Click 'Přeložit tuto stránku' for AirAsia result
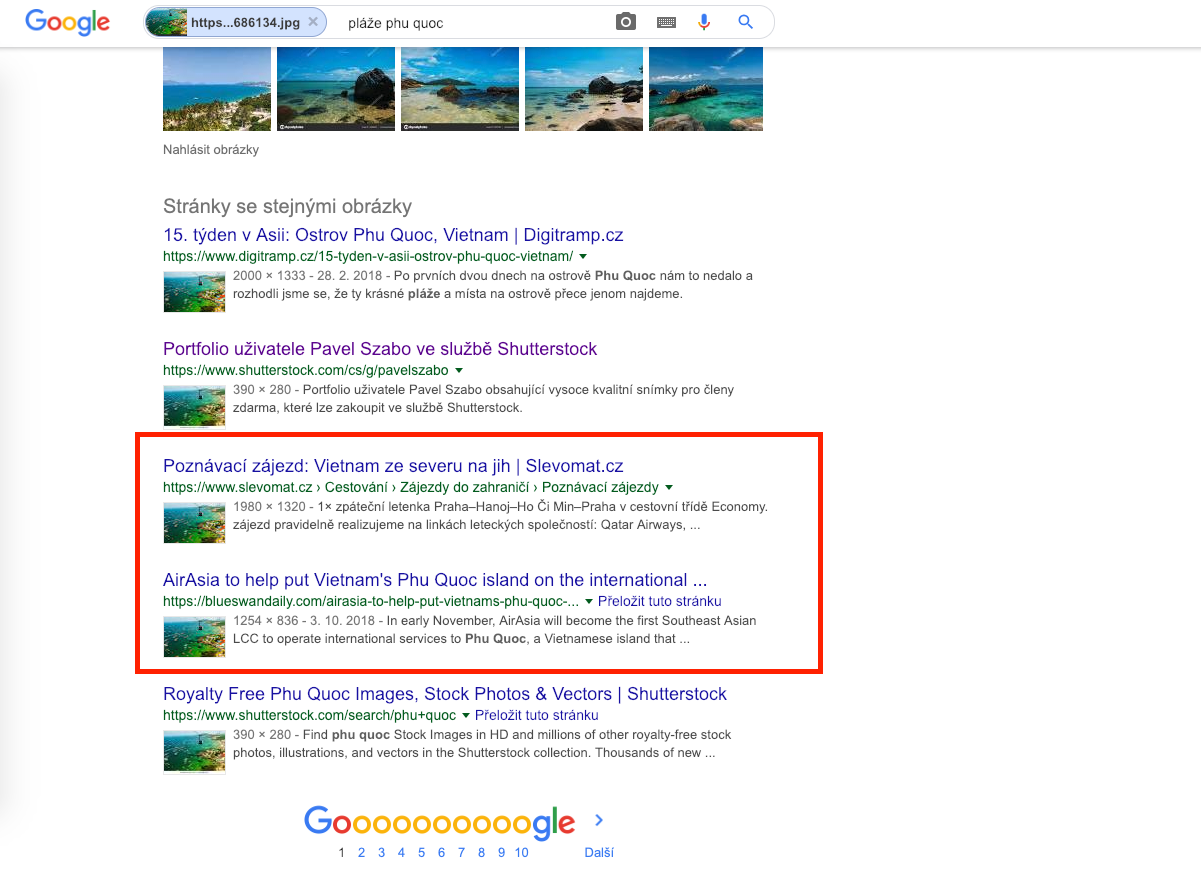Image resolution: width=1201 pixels, height=881 pixels. [659, 602]
